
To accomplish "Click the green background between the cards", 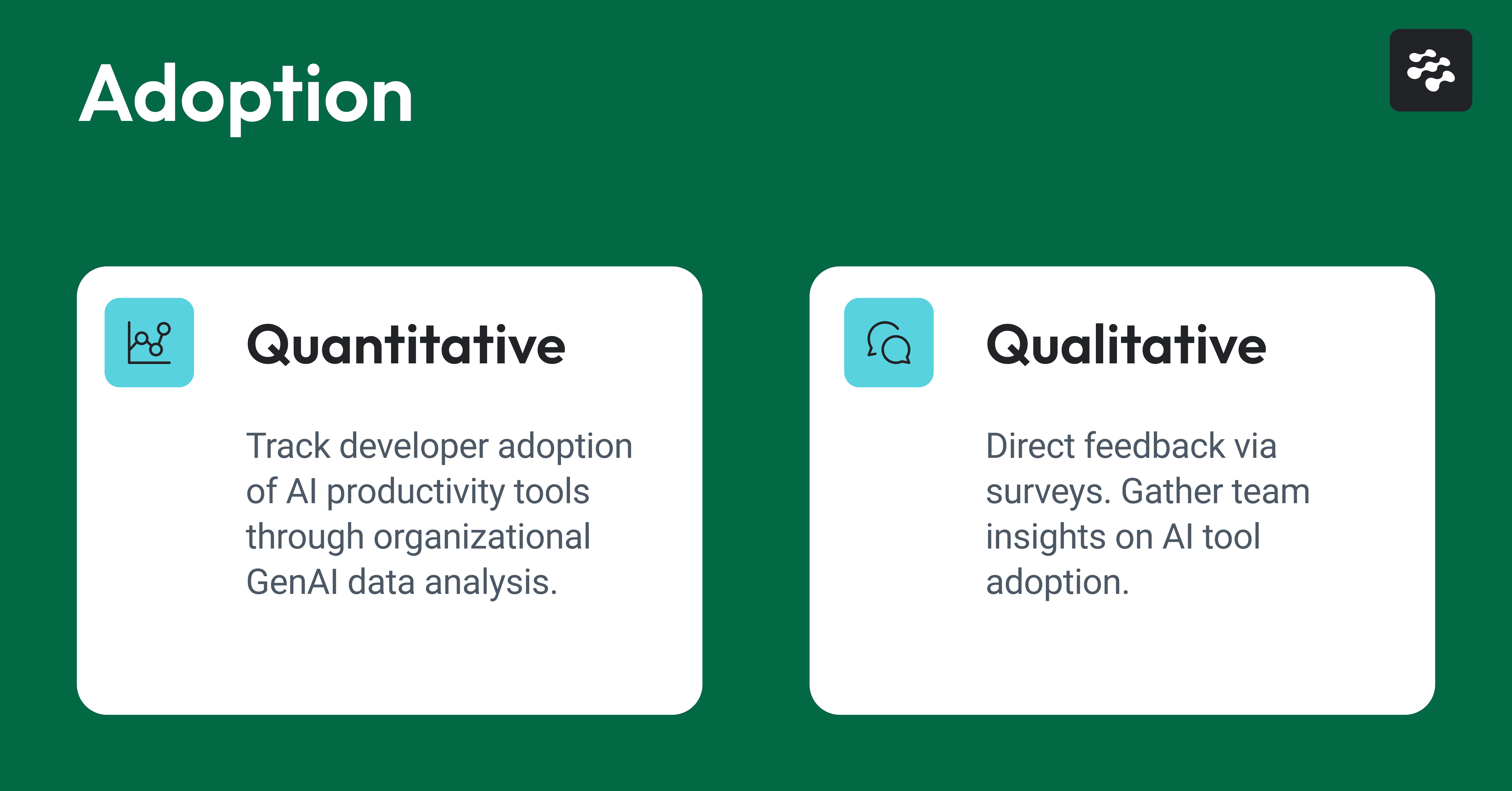I will tap(755, 490).
